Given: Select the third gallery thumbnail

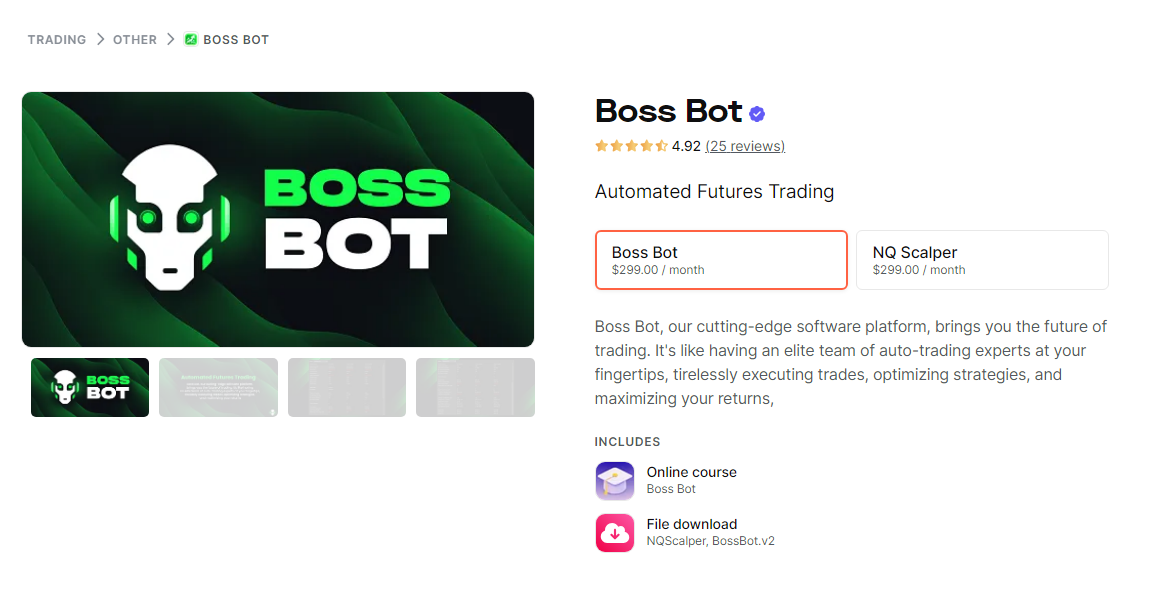Looking at the screenshot, I should 346,387.
